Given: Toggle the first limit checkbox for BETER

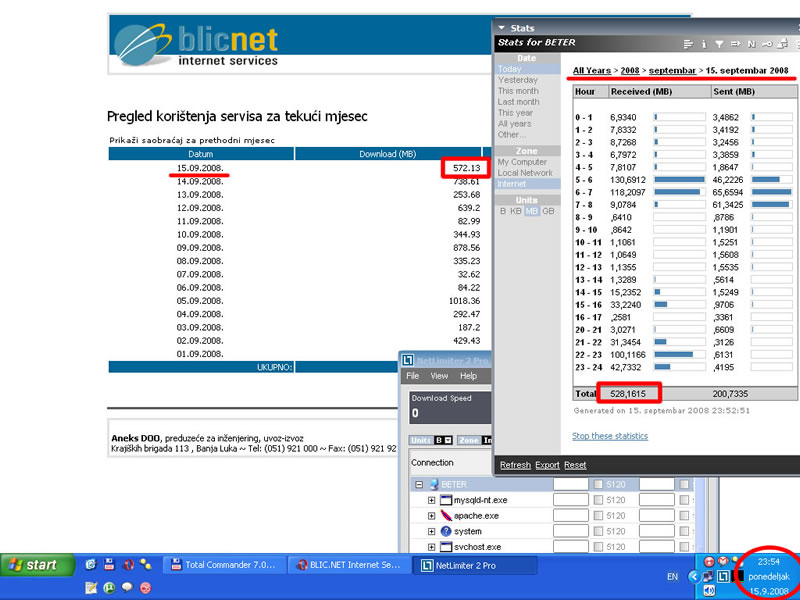Looking at the screenshot, I should 598,484.
